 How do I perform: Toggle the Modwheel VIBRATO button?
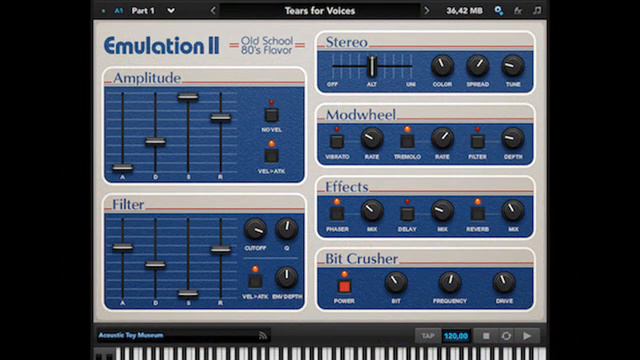337,142
